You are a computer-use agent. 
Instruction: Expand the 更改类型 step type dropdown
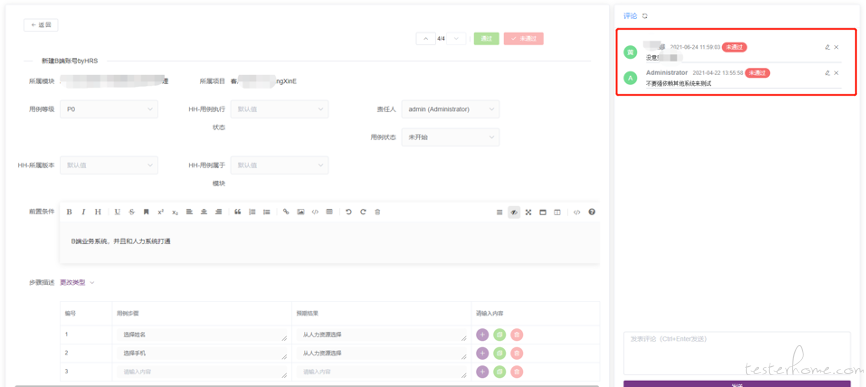77,283
